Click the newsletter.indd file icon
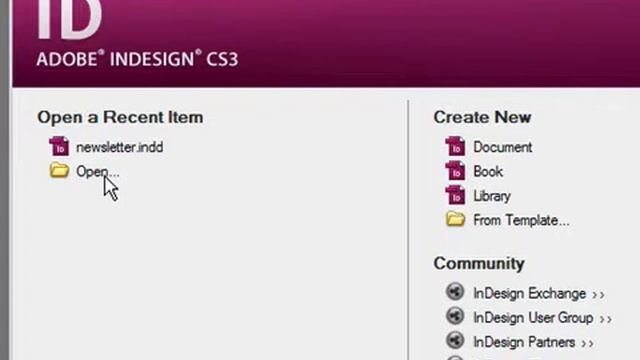 [59, 146]
